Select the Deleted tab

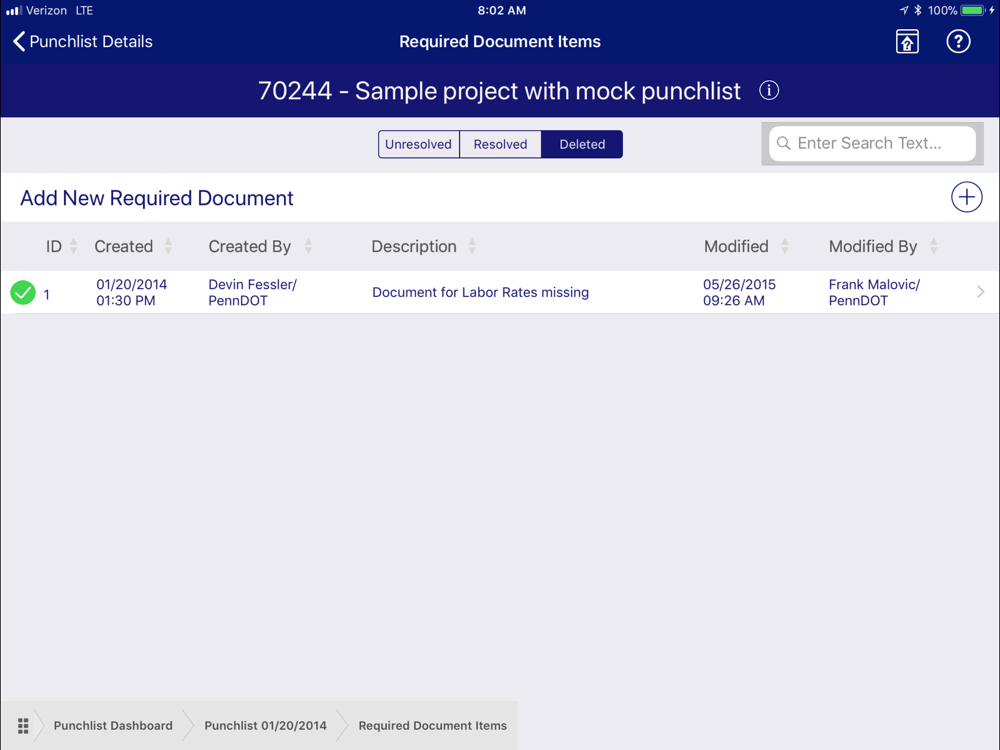[x=582, y=144]
